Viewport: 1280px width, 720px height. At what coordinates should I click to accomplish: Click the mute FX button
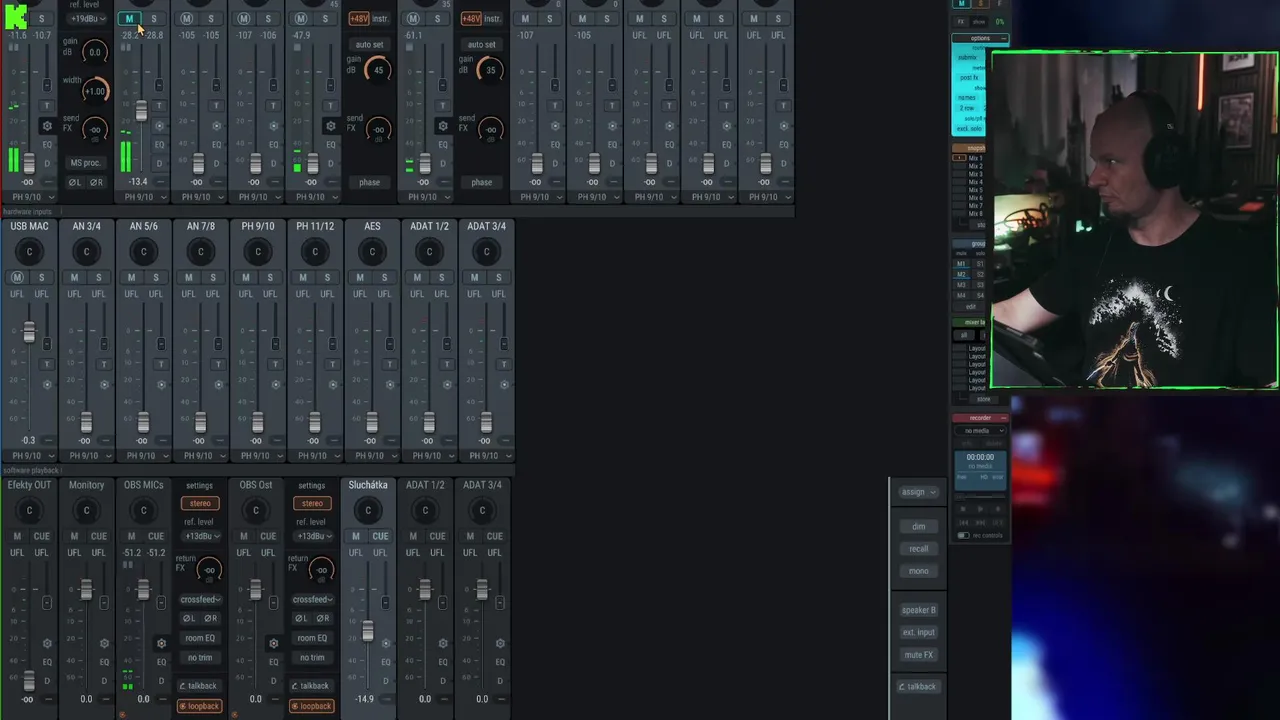[x=919, y=655]
